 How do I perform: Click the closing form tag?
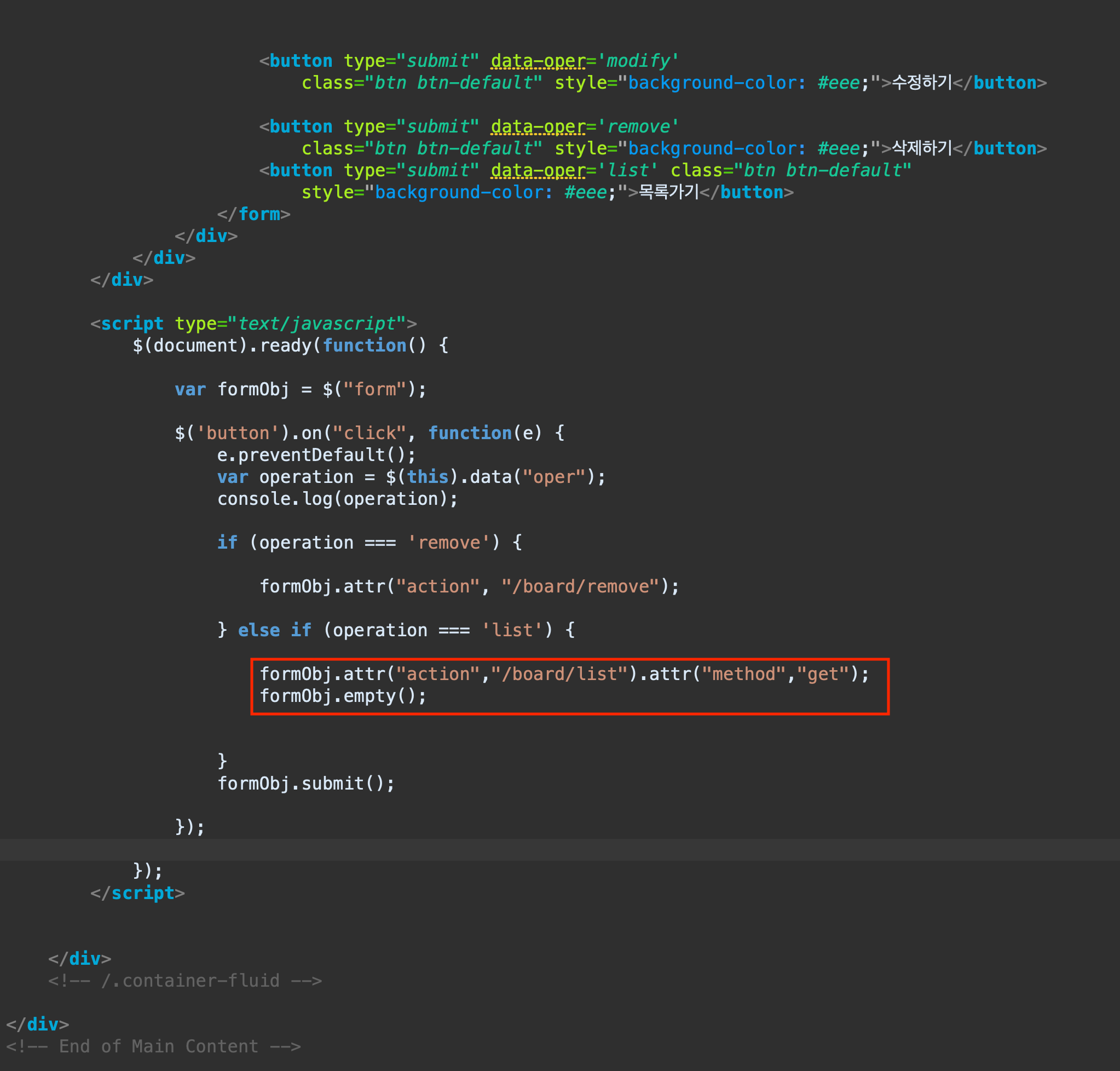tap(254, 215)
